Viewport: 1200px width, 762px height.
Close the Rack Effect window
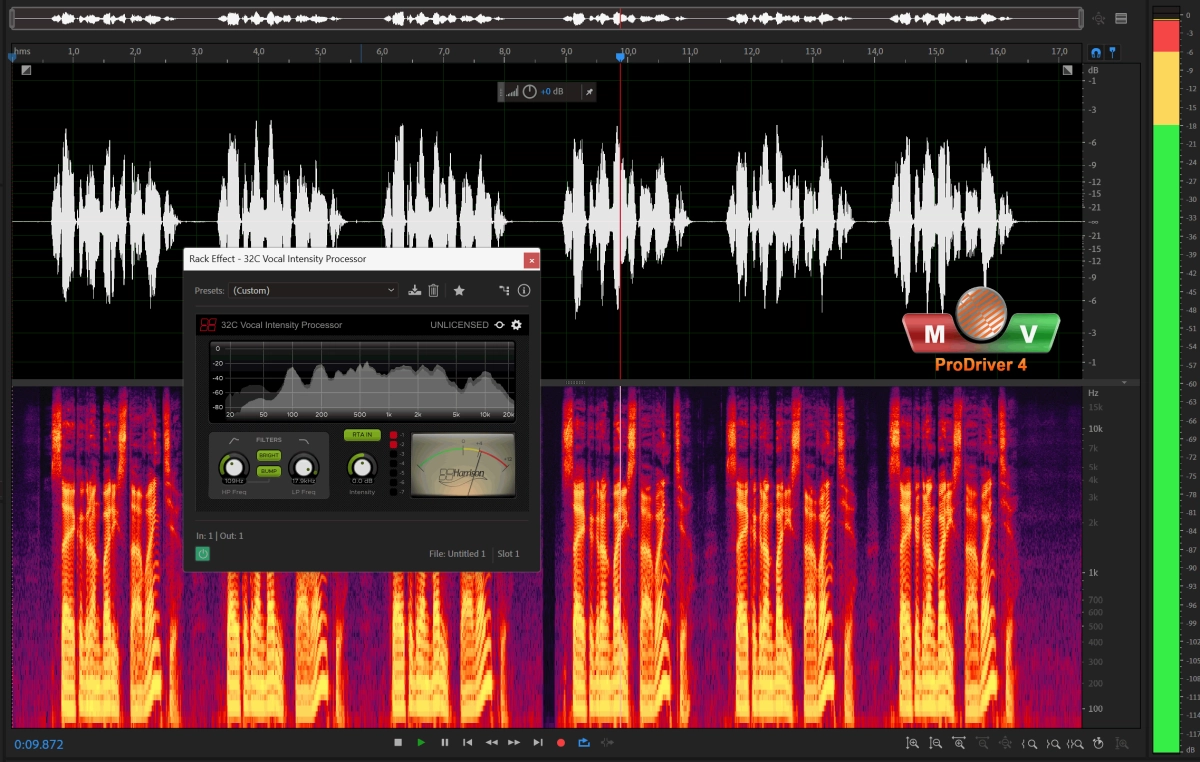532,259
